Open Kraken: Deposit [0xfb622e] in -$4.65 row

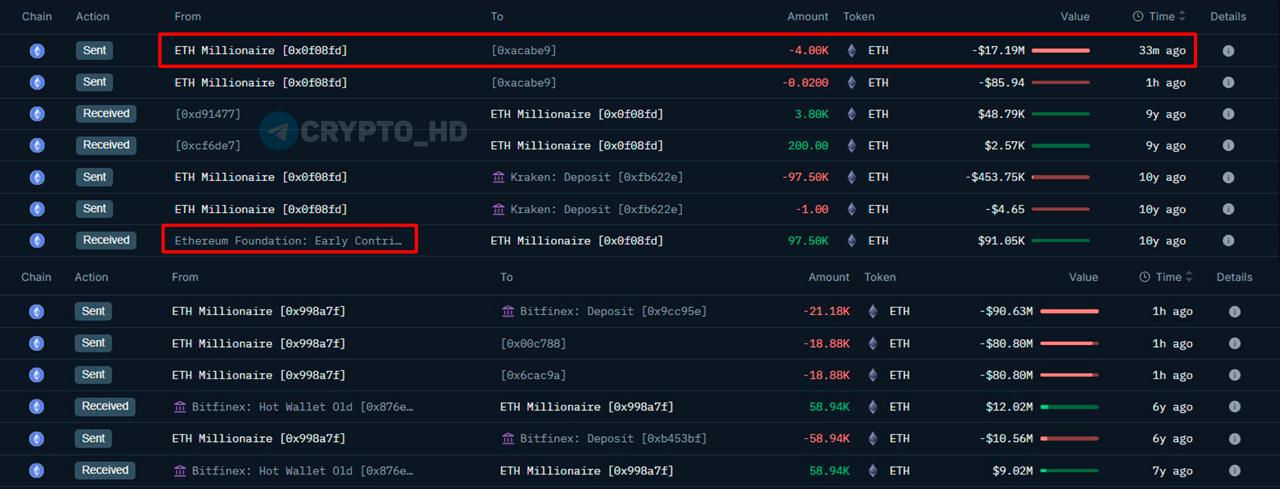click(596, 209)
